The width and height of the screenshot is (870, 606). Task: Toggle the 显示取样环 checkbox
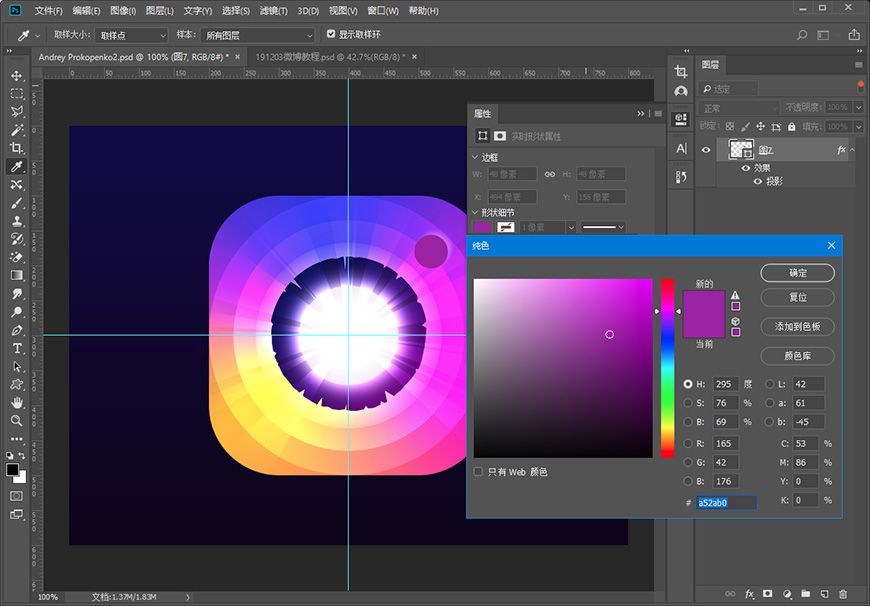331,34
